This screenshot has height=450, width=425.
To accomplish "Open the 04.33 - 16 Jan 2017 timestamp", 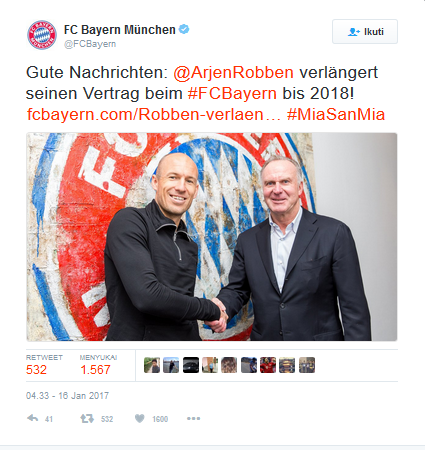I will tap(67, 396).
